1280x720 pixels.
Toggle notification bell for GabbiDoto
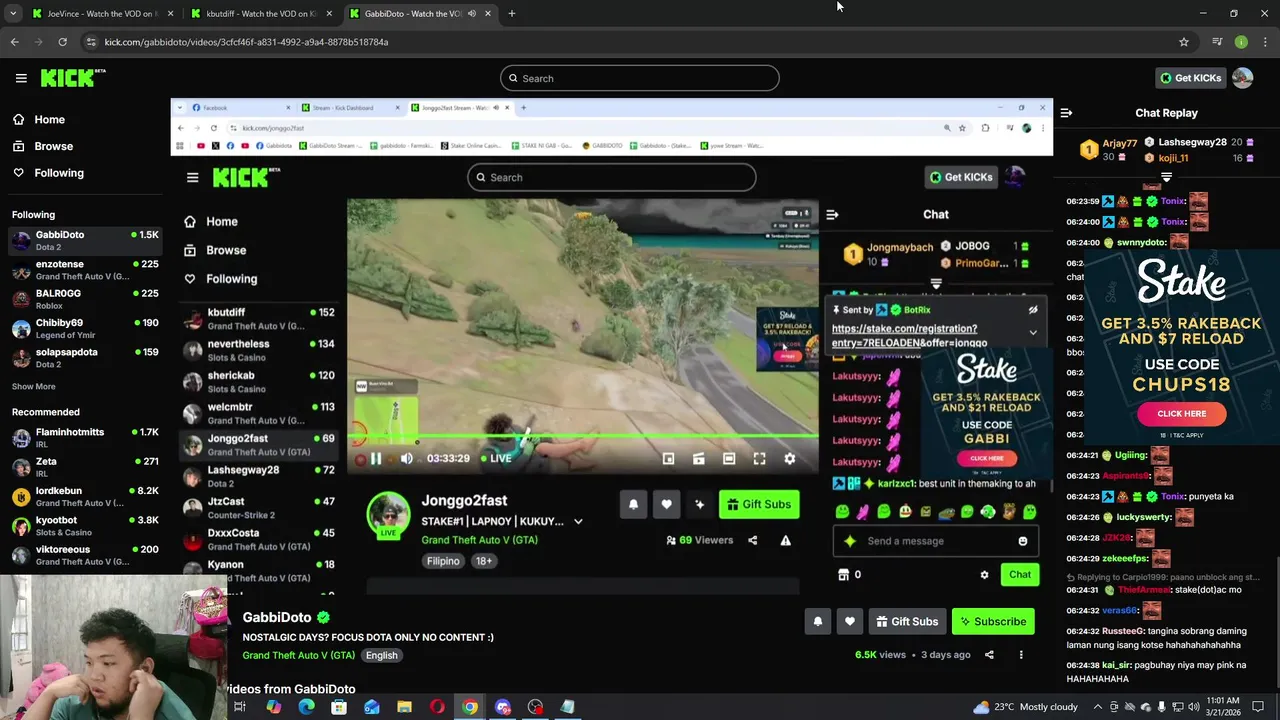817,621
